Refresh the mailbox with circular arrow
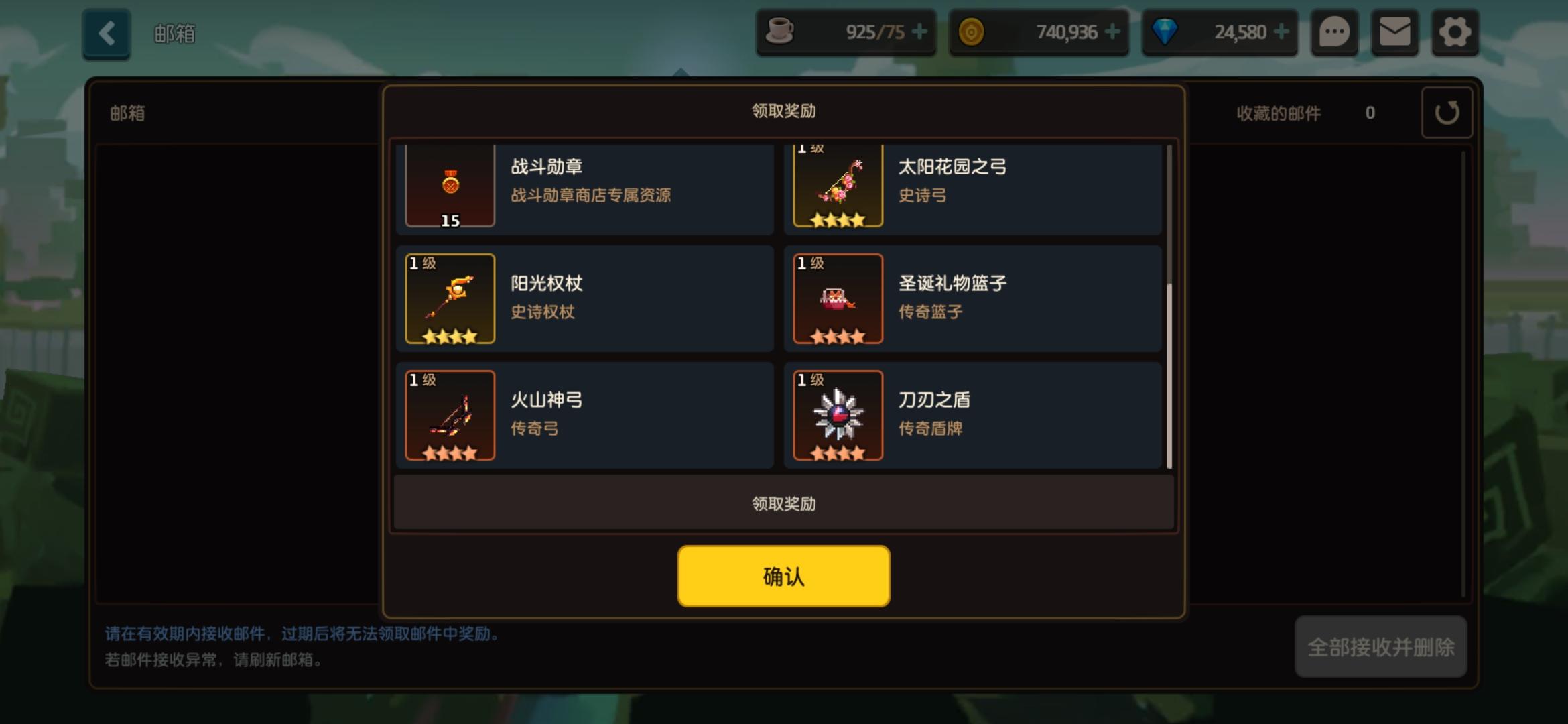Viewport: 1568px width, 724px height. tap(1447, 113)
